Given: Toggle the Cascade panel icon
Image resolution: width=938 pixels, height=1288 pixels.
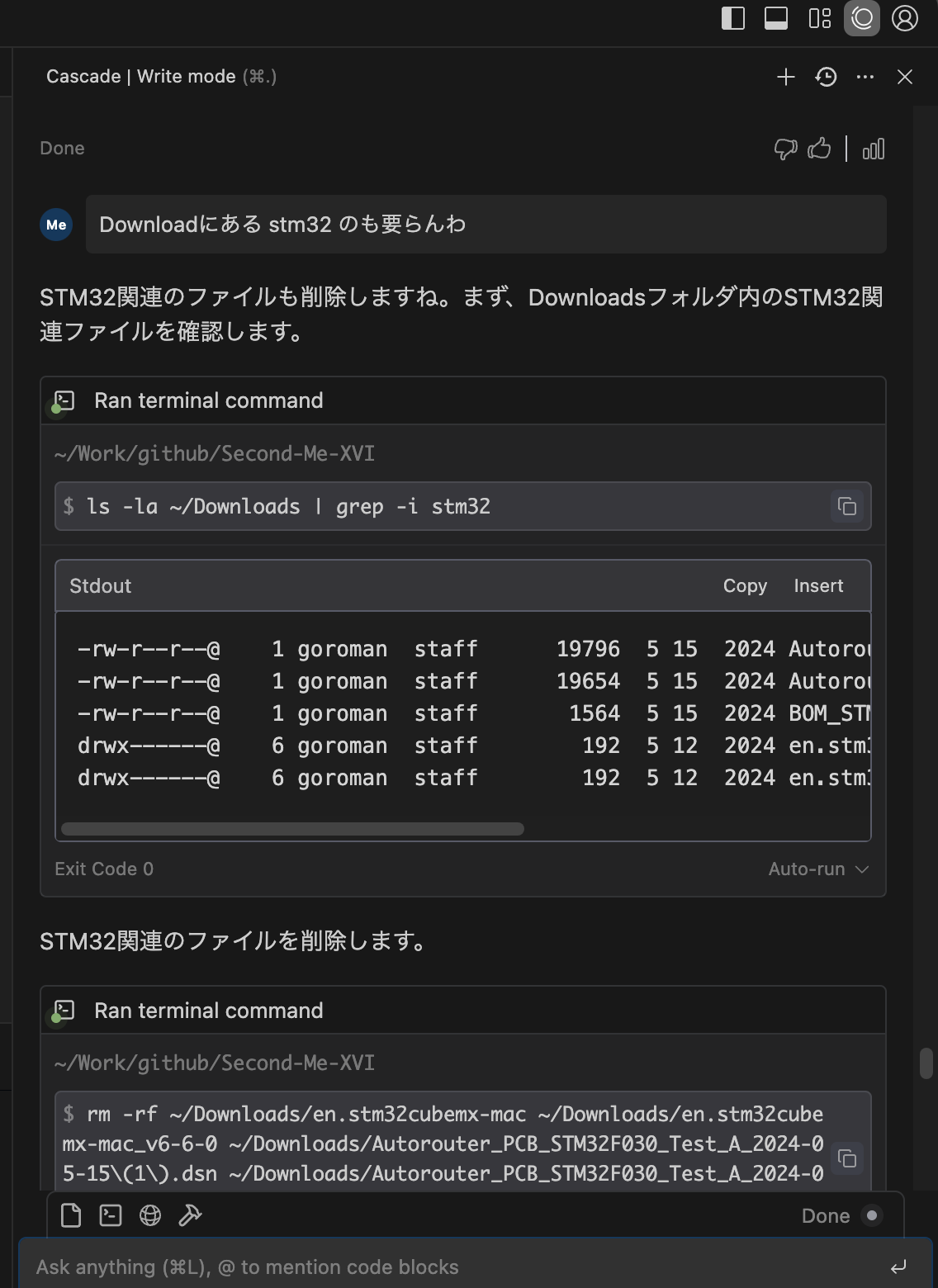Looking at the screenshot, I should (862, 18).
